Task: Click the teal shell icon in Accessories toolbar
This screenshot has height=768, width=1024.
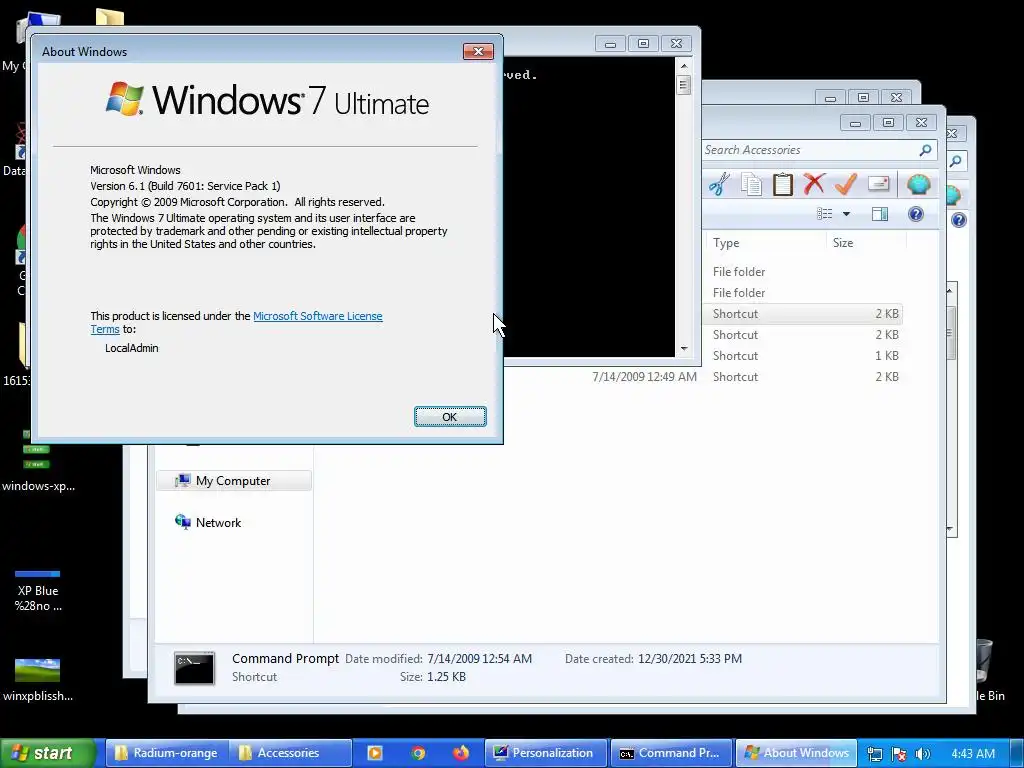Action: [x=918, y=184]
